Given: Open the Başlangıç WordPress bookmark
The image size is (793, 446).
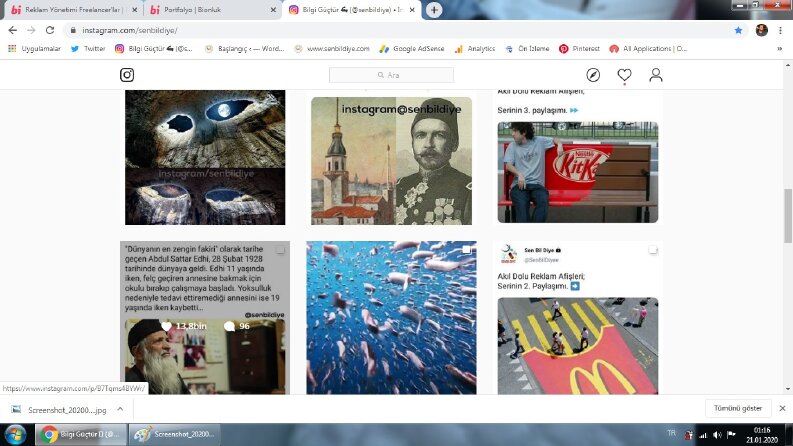Looking at the screenshot, I should 245,49.
